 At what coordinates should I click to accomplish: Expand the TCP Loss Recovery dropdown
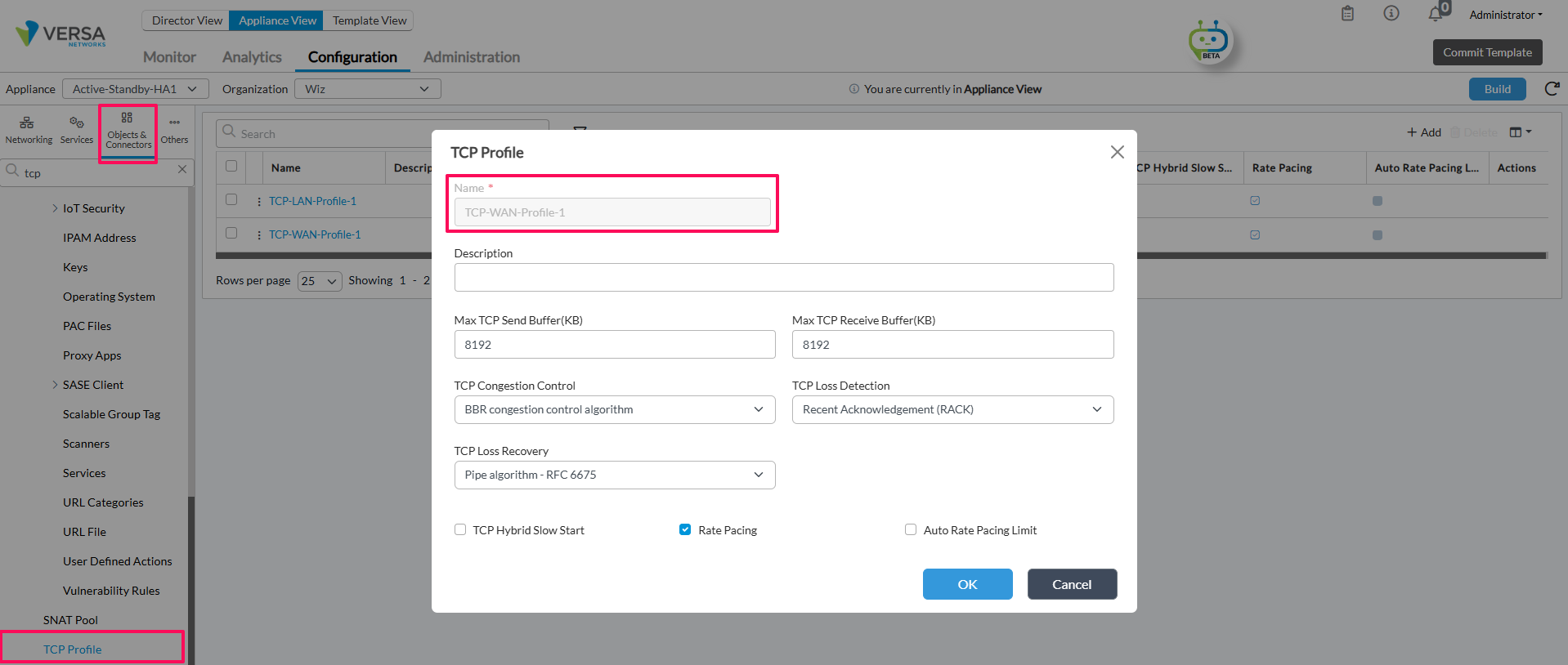pos(615,475)
